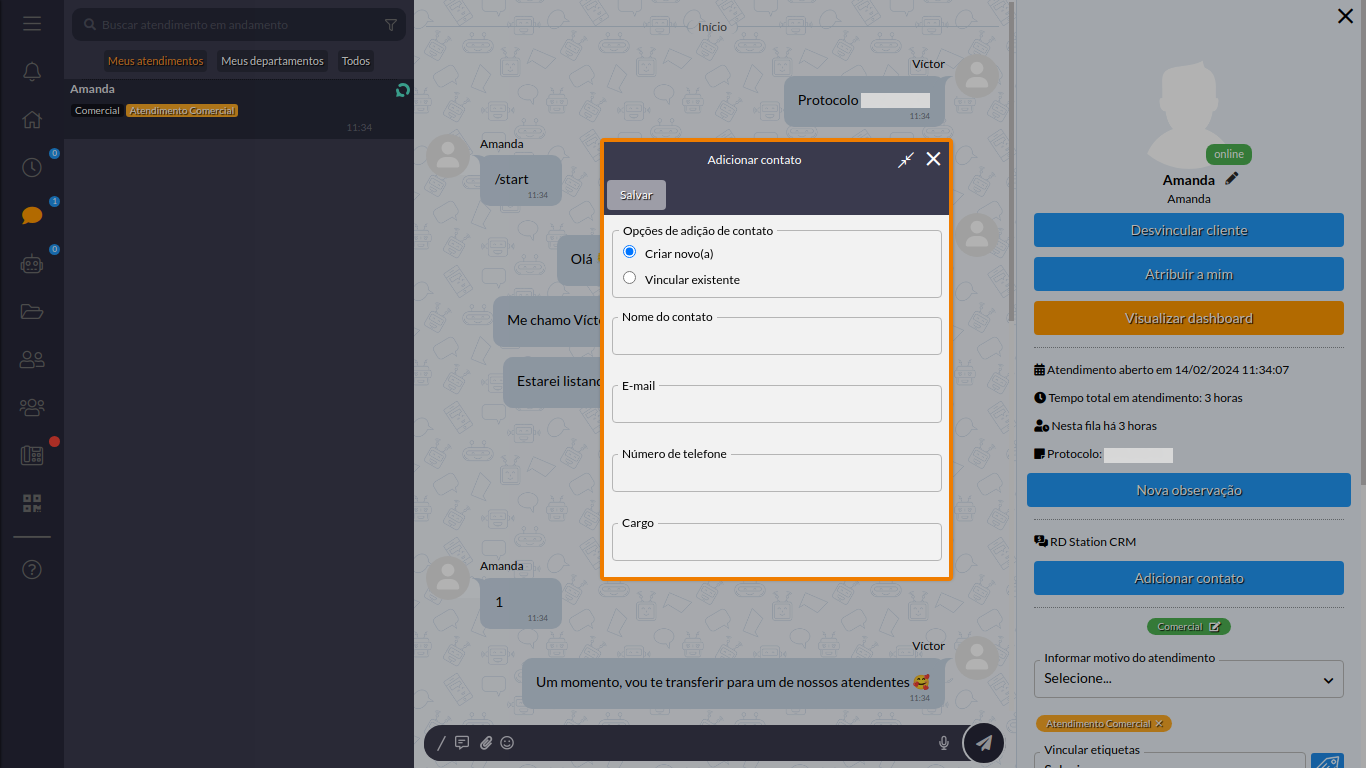Go to the home icon in sidebar
Image resolution: width=1366 pixels, height=768 pixels.
pos(32,120)
